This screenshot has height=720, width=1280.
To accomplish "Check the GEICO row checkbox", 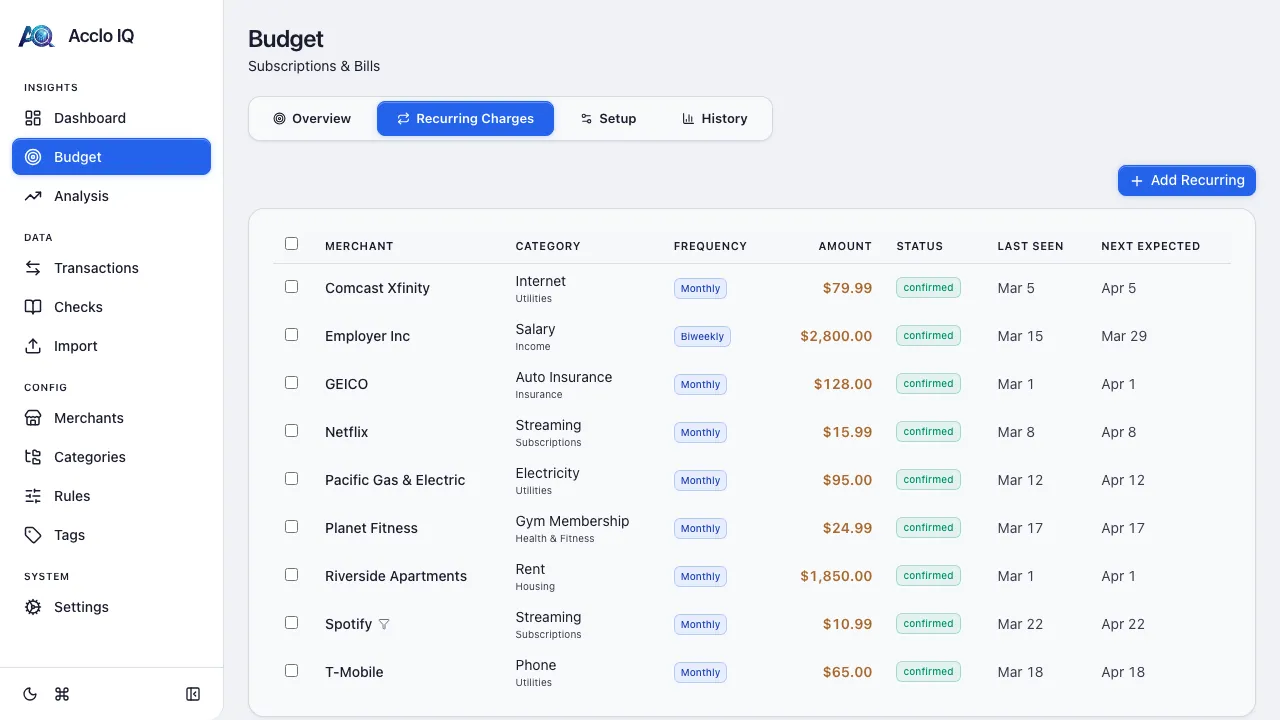I will 291,383.
